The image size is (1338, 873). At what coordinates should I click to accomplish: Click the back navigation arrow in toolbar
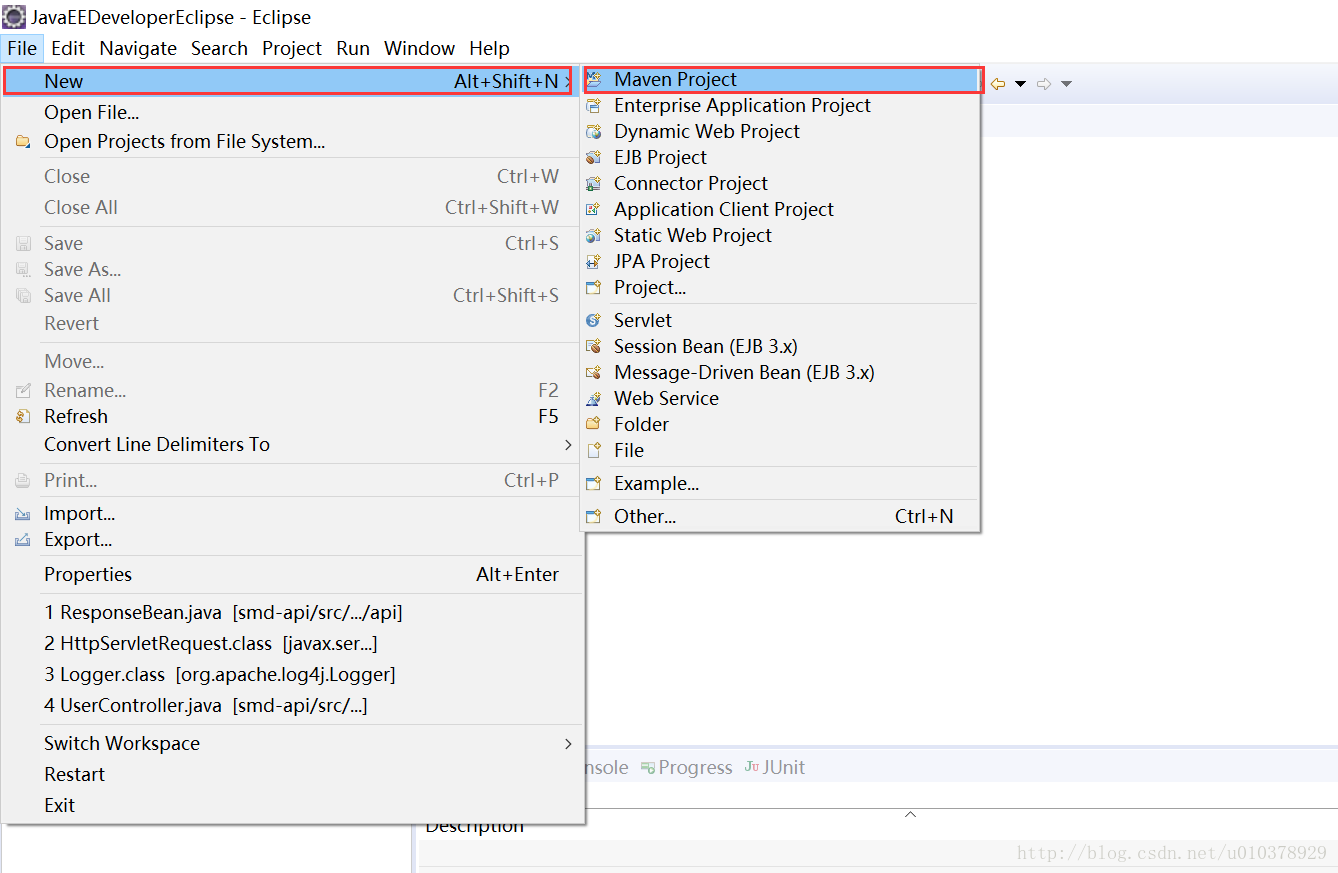click(998, 84)
